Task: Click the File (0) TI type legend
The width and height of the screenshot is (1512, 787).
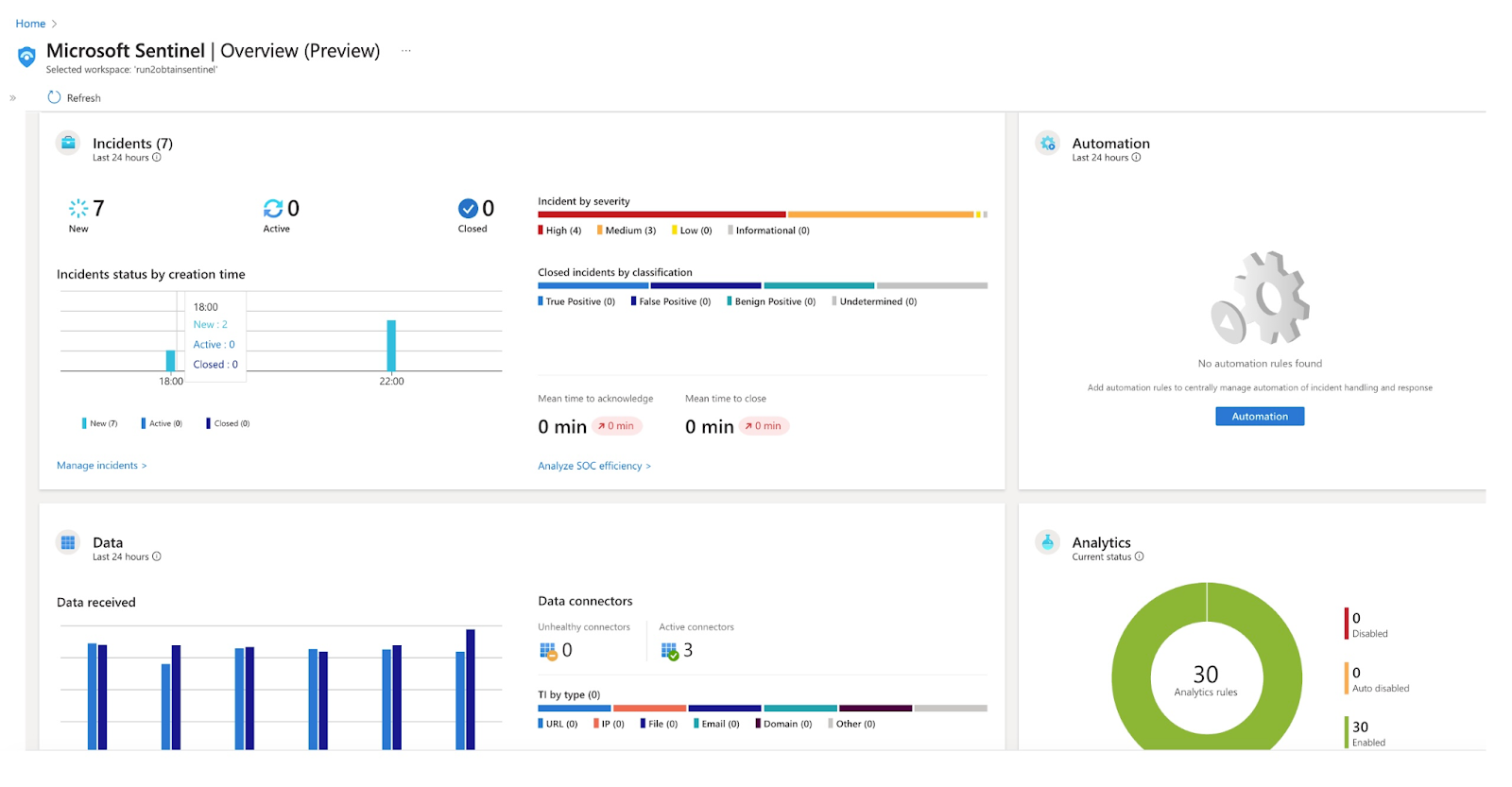Action: click(x=660, y=724)
